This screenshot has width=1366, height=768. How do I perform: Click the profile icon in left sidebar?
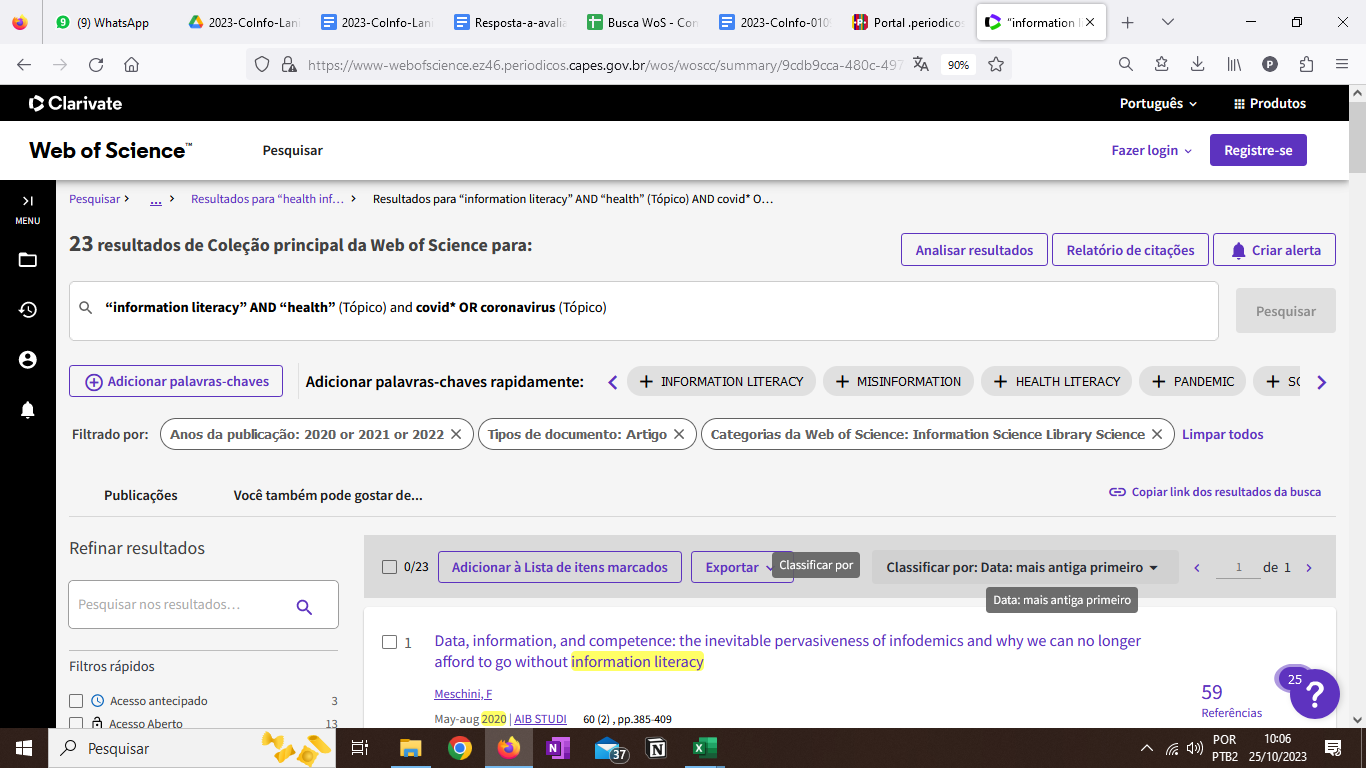[x=28, y=360]
